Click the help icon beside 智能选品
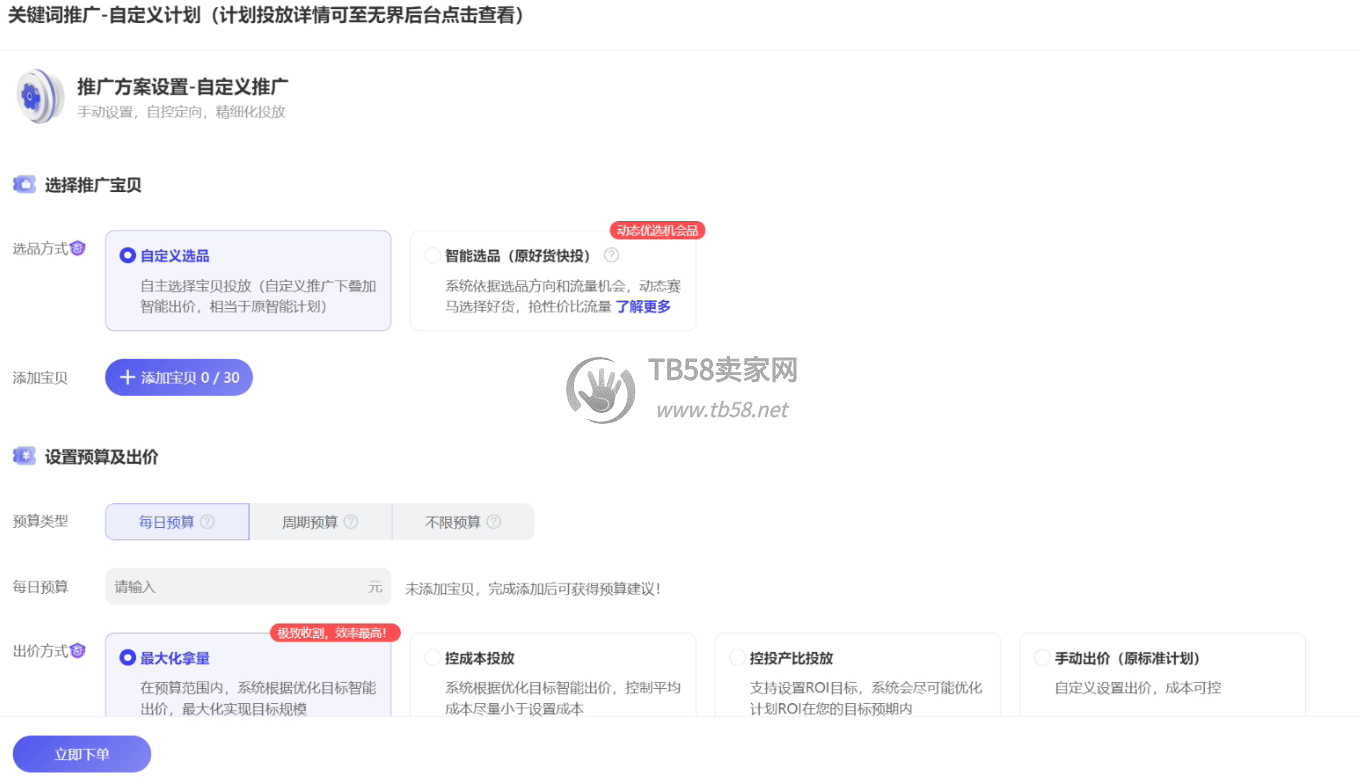The width and height of the screenshot is (1360, 780). coord(611,255)
